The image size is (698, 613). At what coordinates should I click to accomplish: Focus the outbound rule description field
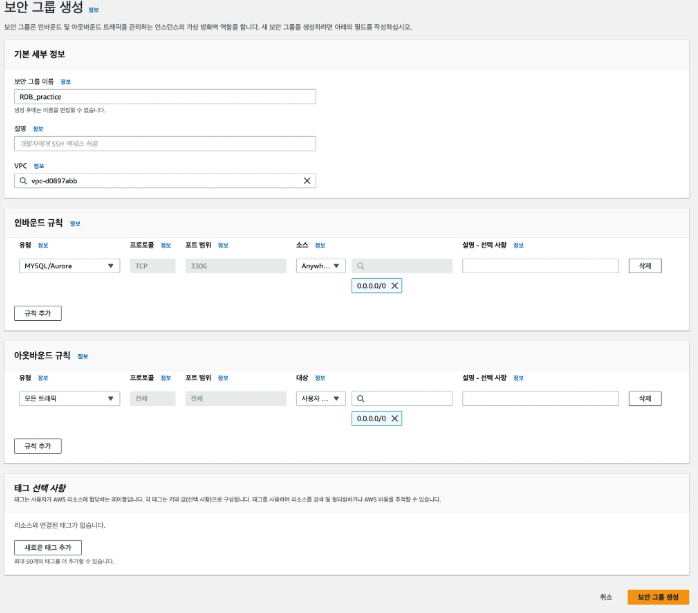coord(540,398)
